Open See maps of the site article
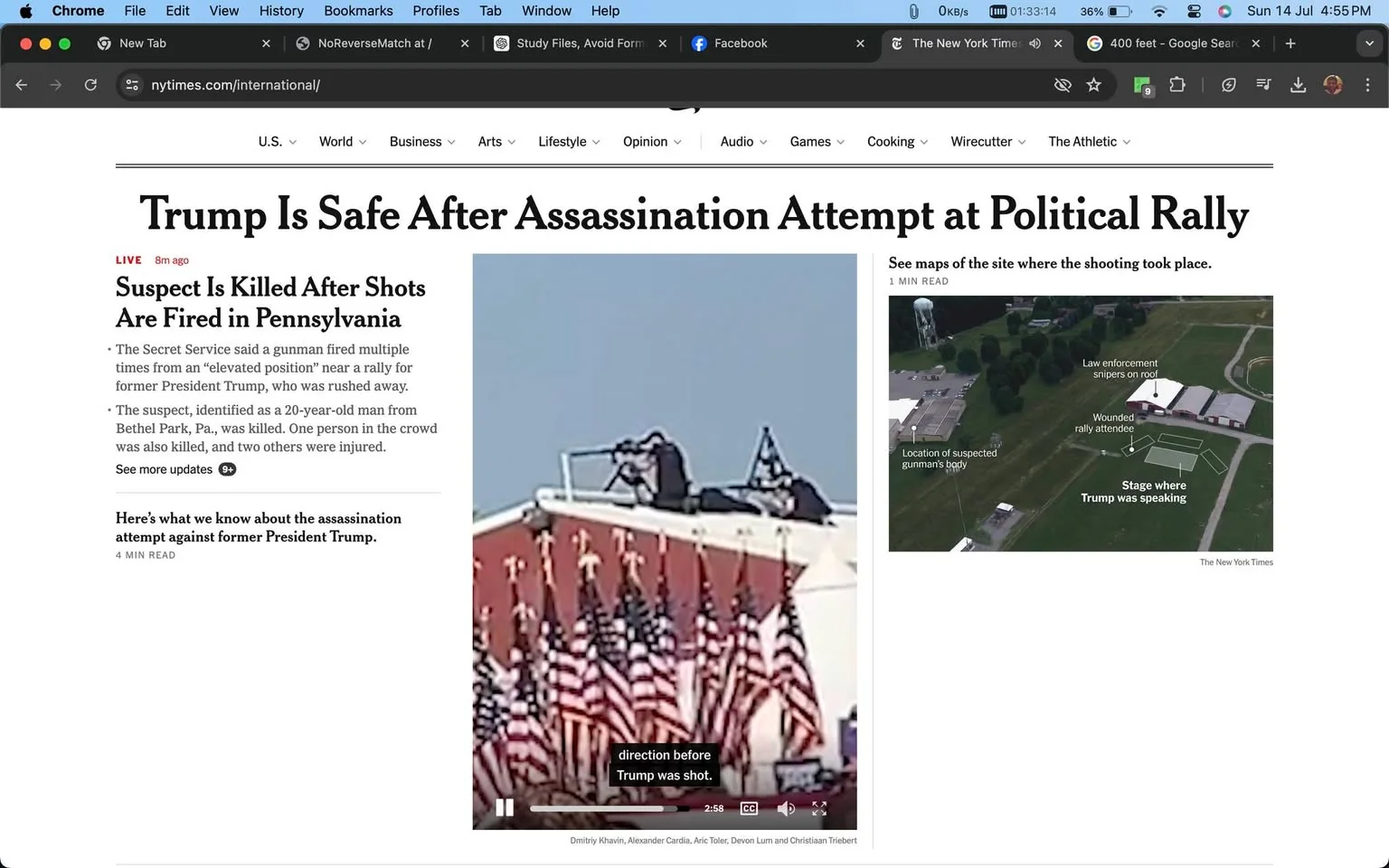 [x=1050, y=263]
